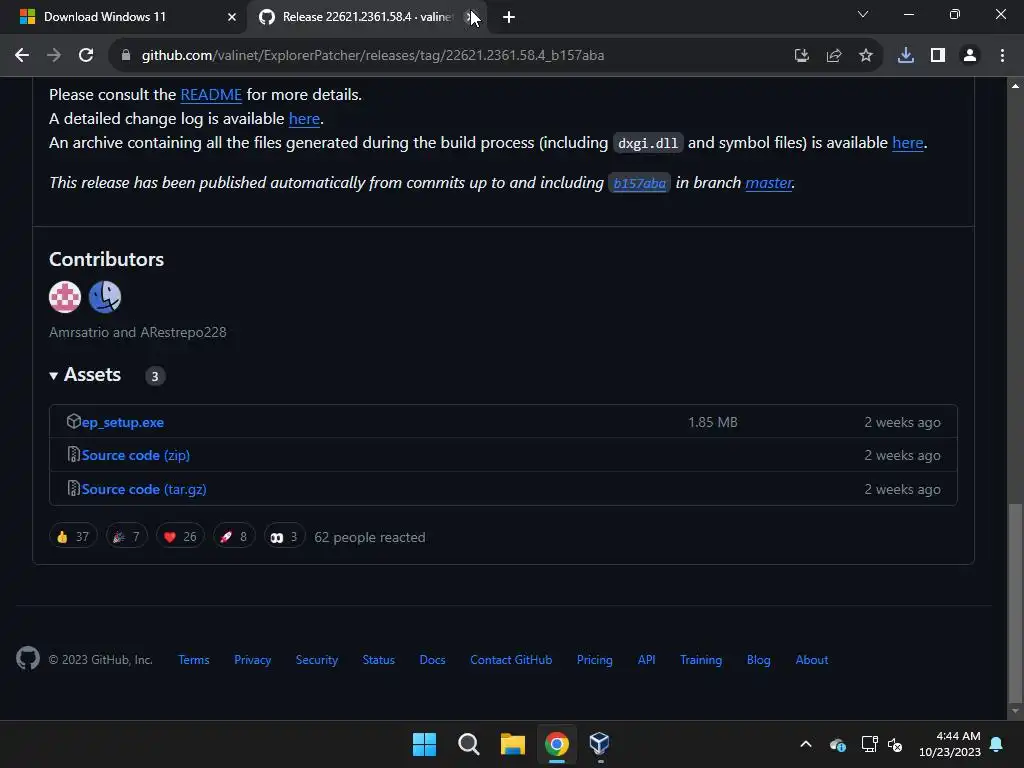Bookmark this page with star
Viewport: 1024px width, 768px height.
pos(865,56)
